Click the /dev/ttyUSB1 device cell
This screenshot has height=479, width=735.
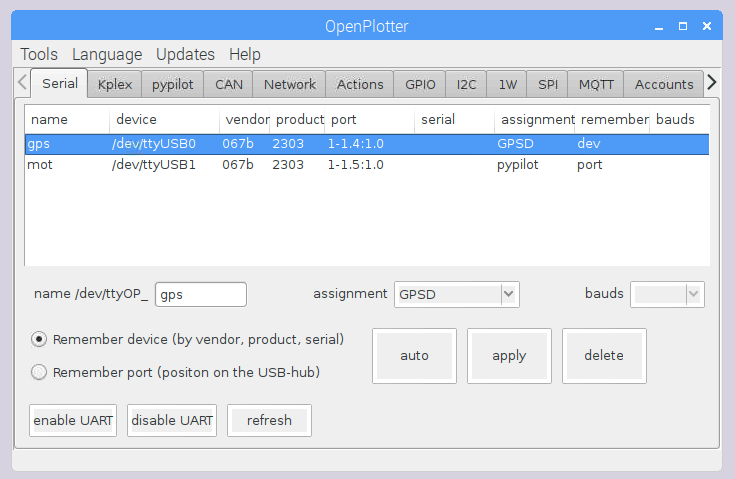coord(154,165)
